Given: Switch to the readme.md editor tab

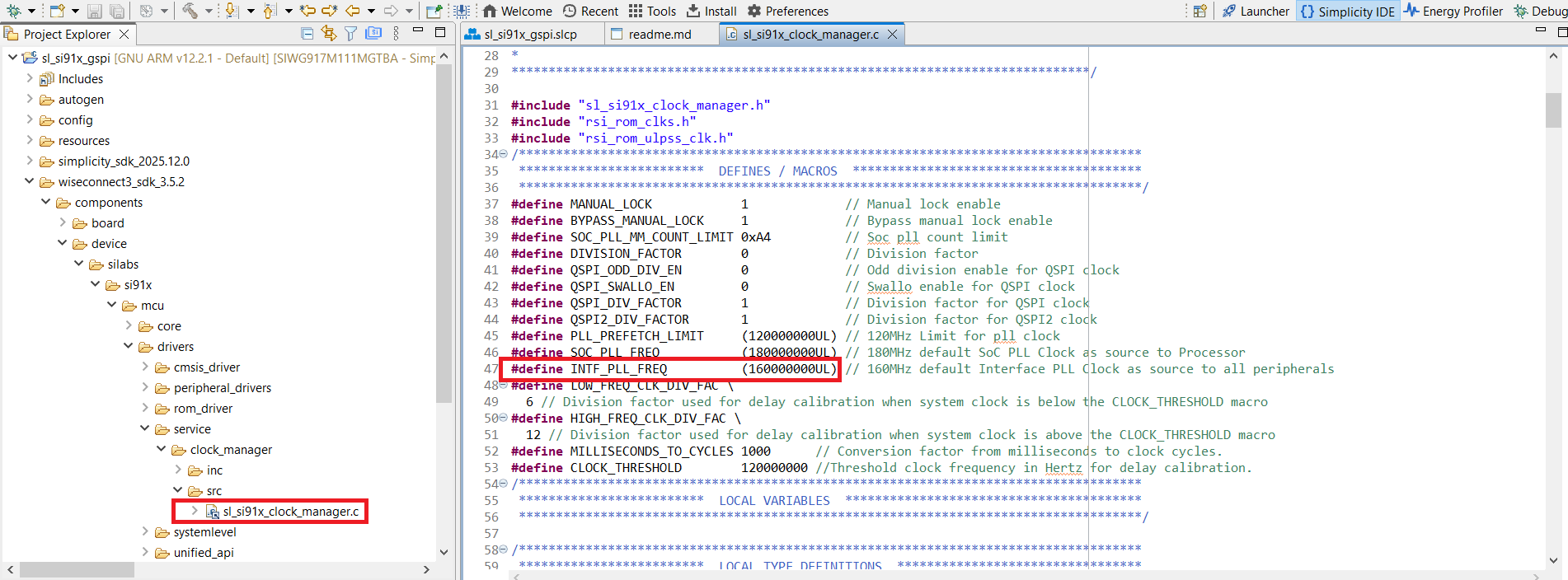Looking at the screenshot, I should [x=660, y=35].
